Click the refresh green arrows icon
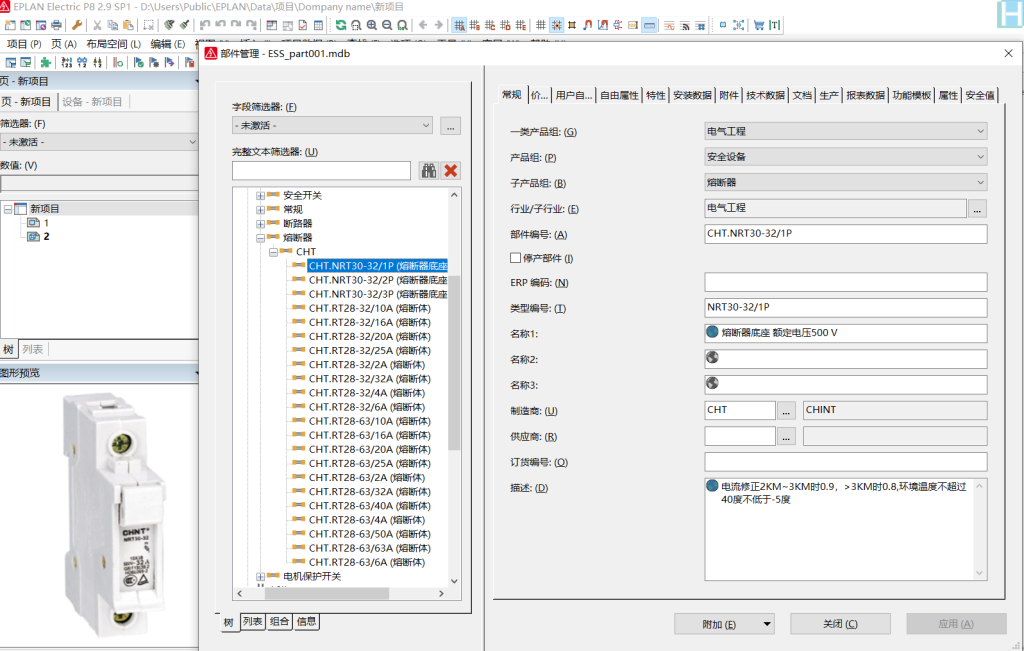 (341, 25)
